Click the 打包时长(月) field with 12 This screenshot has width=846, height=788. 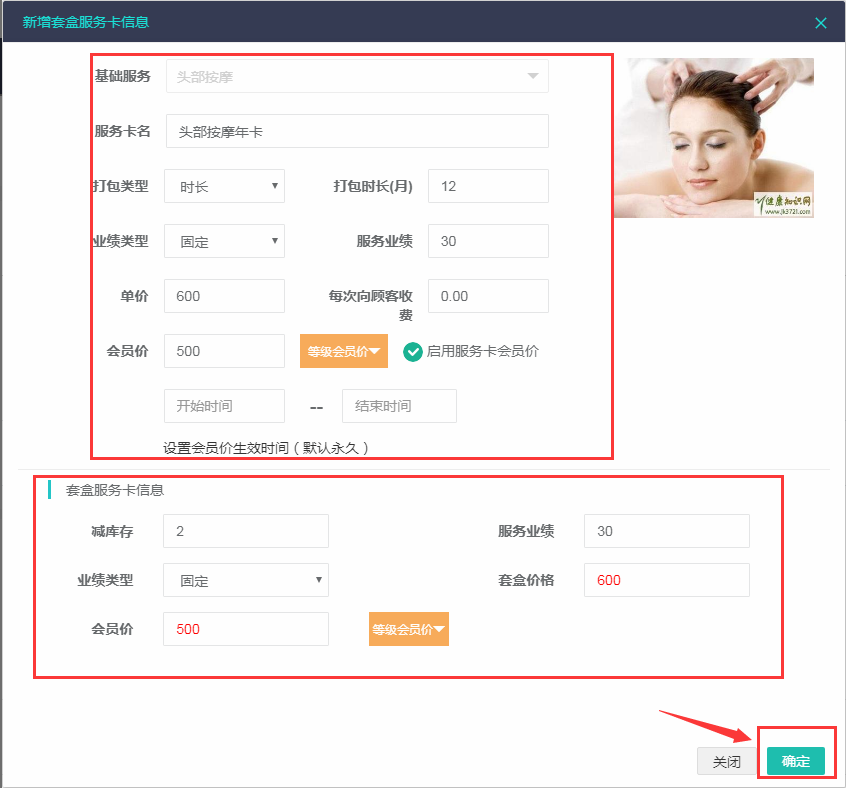pyautogui.click(x=488, y=186)
